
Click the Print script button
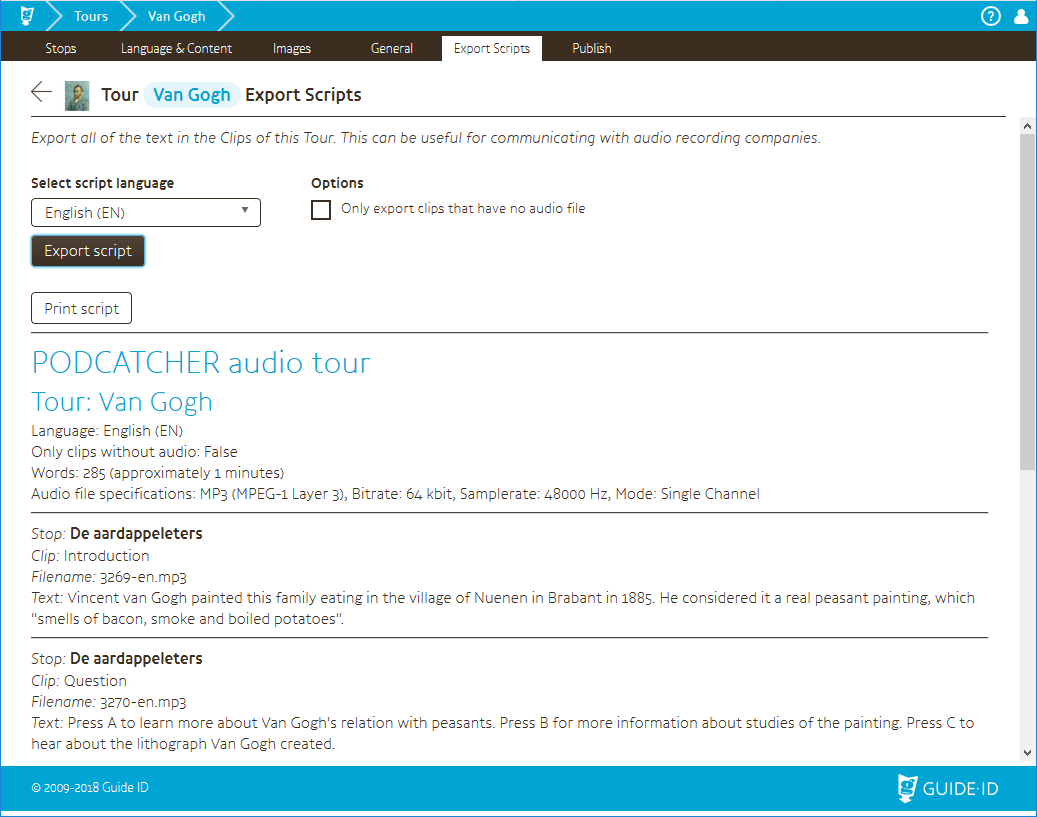81,308
